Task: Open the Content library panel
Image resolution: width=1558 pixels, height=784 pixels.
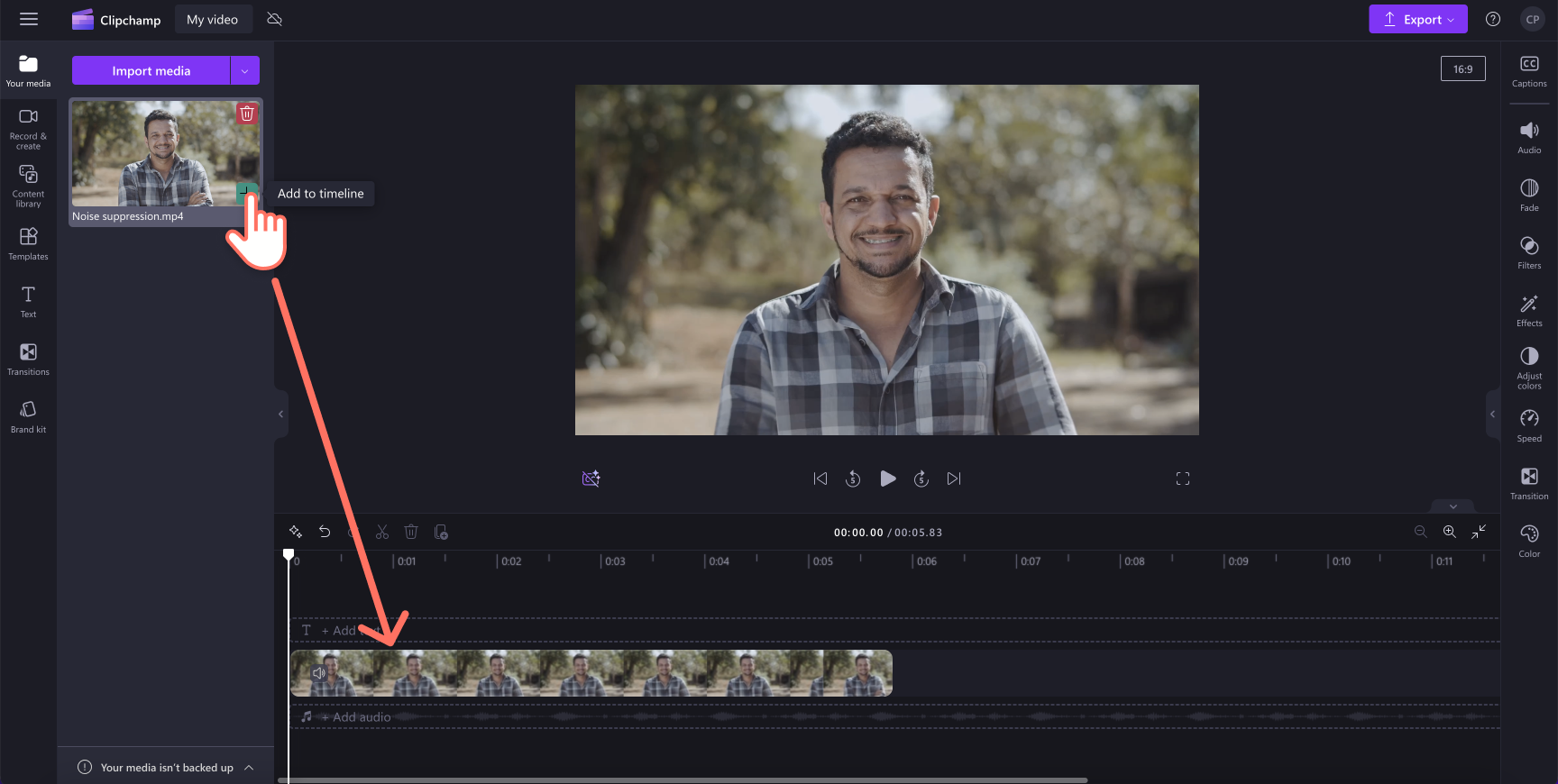Action: 28,186
